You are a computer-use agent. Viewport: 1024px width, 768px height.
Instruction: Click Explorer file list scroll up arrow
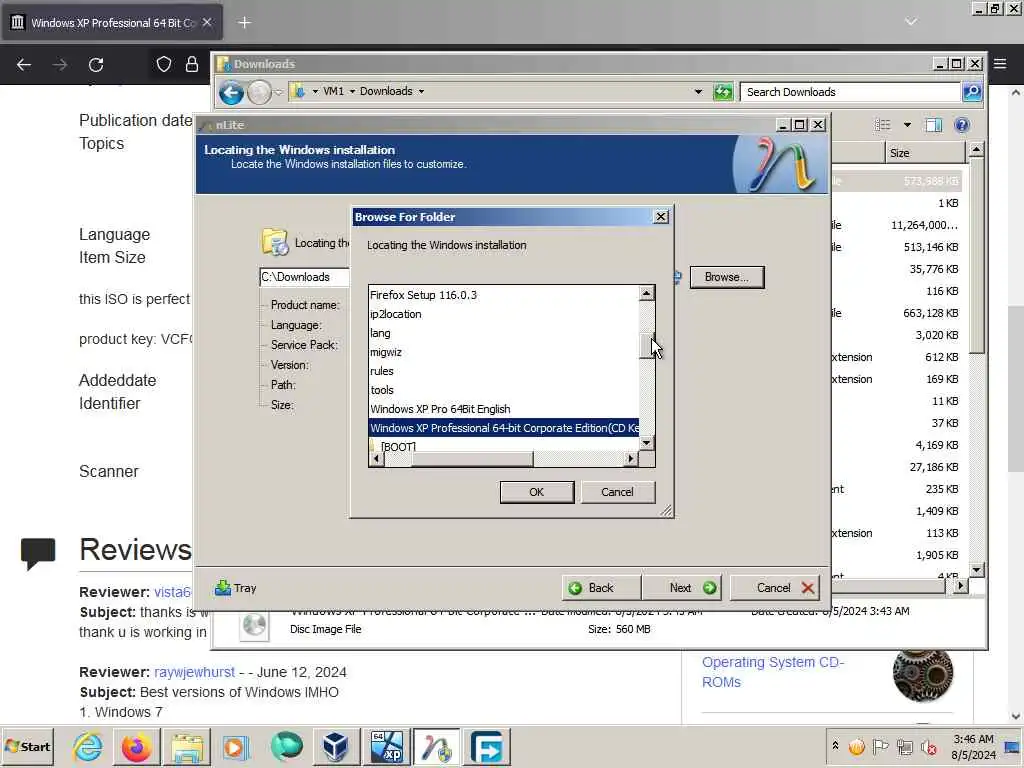tap(976, 150)
